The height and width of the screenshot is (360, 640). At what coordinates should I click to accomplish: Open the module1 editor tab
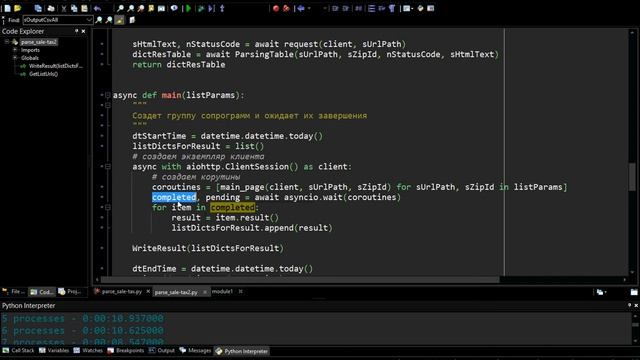click(222, 291)
